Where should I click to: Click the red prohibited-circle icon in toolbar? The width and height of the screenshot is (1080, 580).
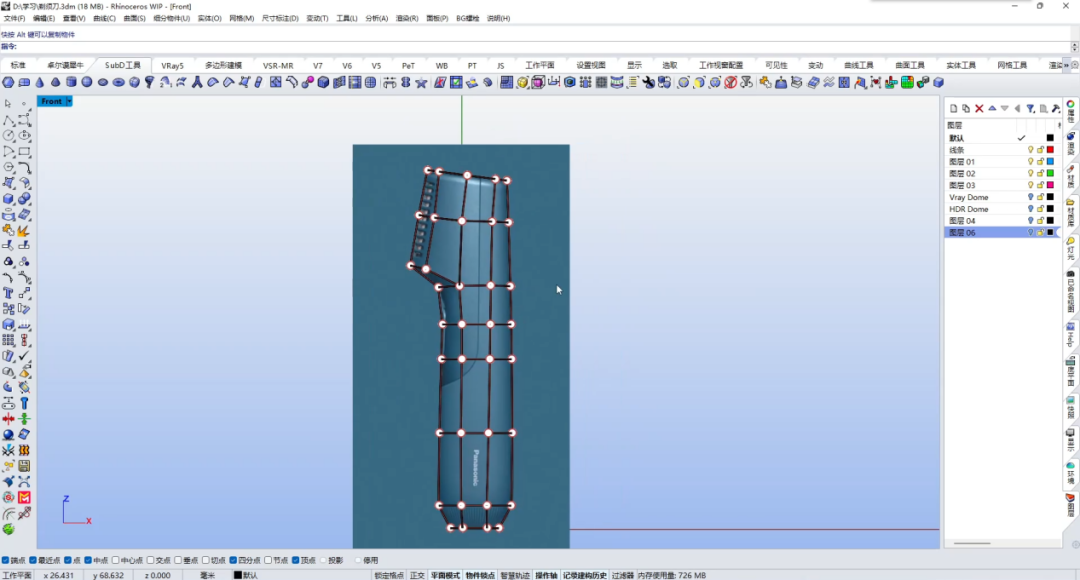tap(731, 83)
